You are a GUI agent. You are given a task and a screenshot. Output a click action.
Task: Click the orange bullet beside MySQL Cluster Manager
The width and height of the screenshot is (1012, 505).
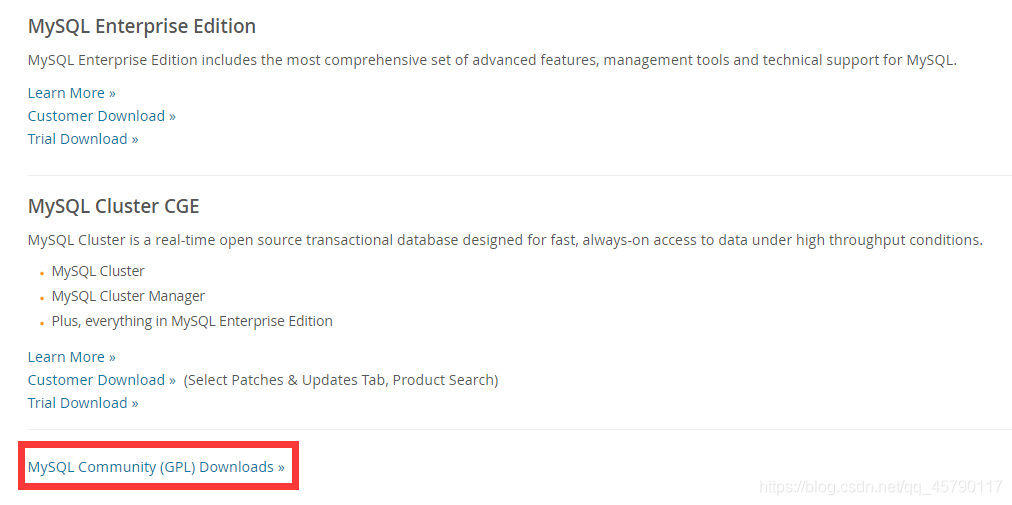tap(41, 297)
